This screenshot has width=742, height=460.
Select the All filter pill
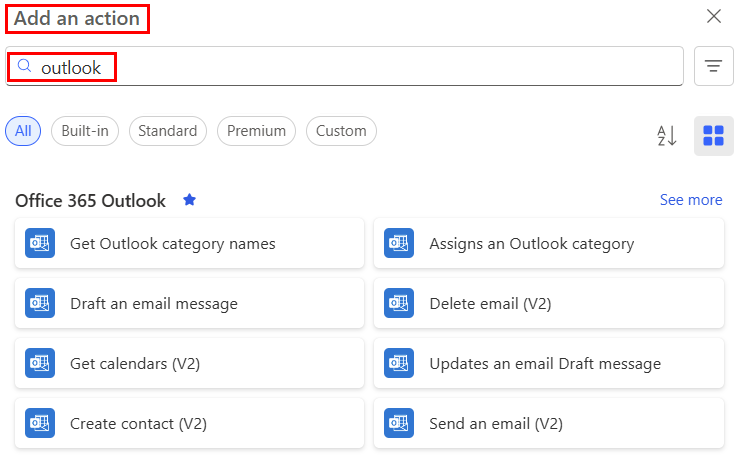coord(23,130)
